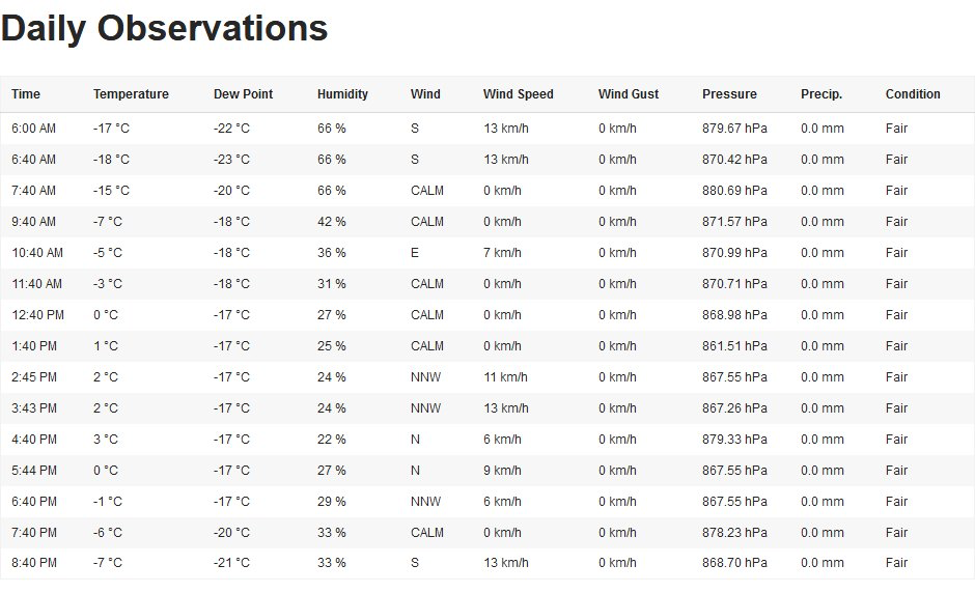The height and width of the screenshot is (593, 977).
Task: Click the Humidity column header
Action: [342, 94]
